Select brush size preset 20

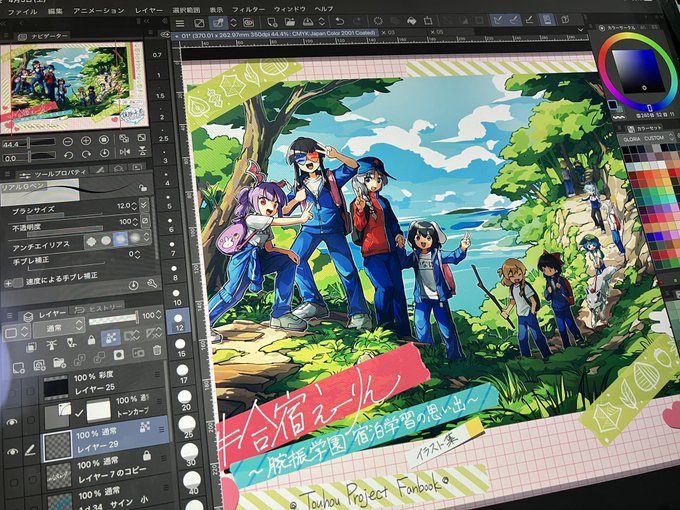point(185,400)
